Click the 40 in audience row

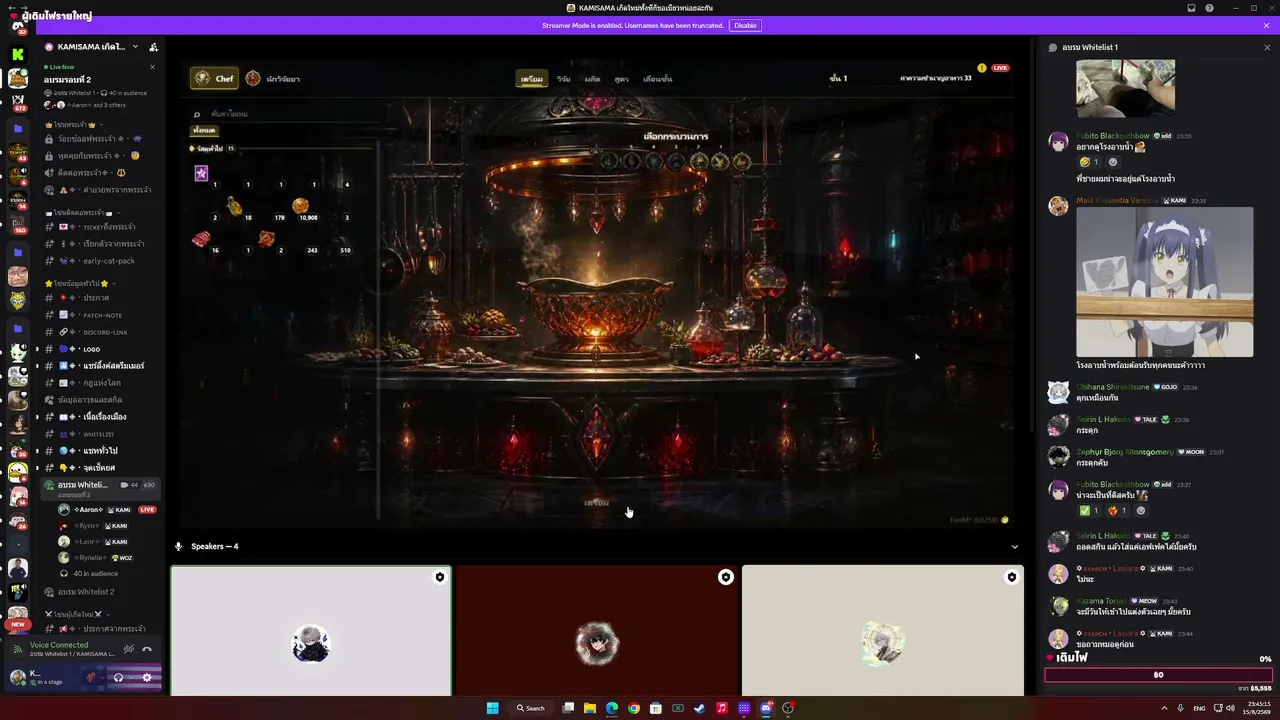(95, 574)
